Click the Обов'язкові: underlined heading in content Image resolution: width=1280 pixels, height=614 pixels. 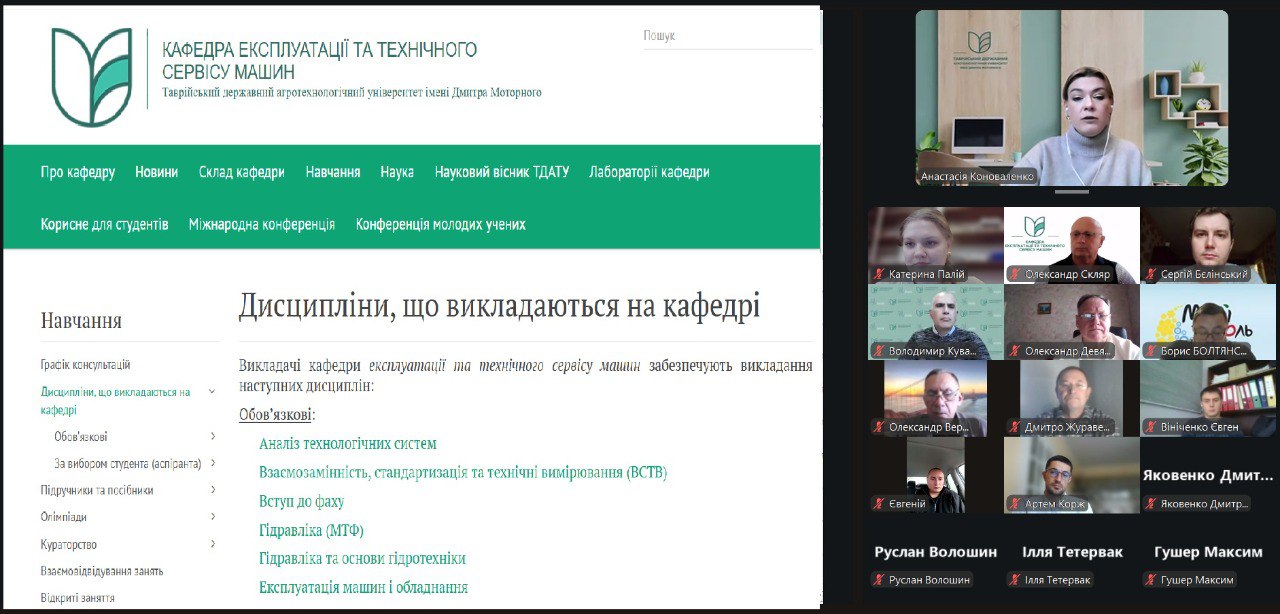click(x=277, y=414)
